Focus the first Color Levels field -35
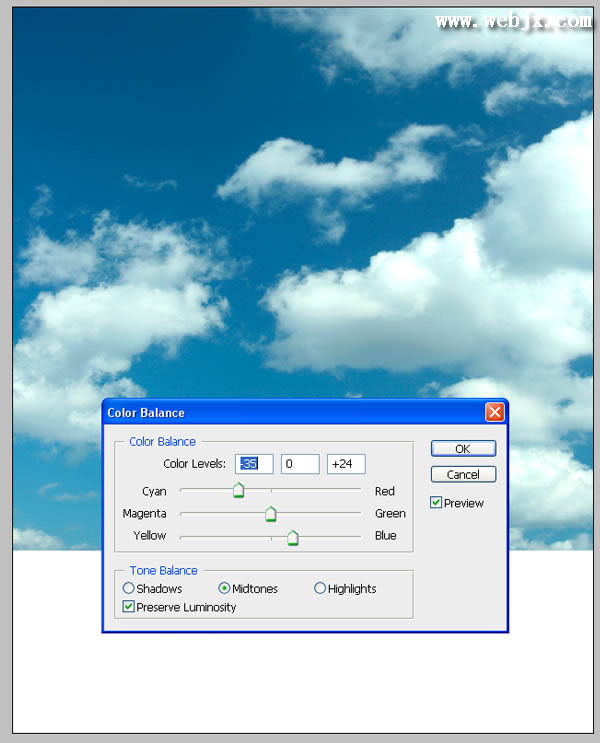Viewport: 600px width, 743px height. [254, 464]
